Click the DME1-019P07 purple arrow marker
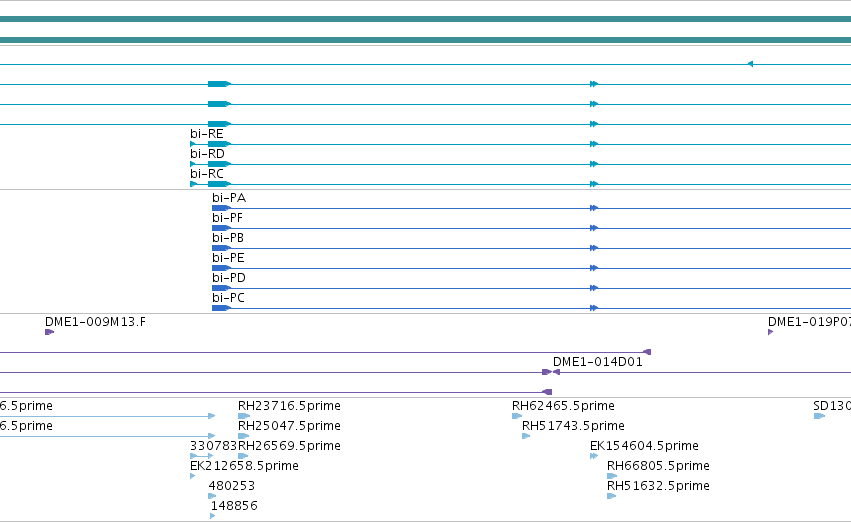The width and height of the screenshot is (851, 522). pos(771,332)
